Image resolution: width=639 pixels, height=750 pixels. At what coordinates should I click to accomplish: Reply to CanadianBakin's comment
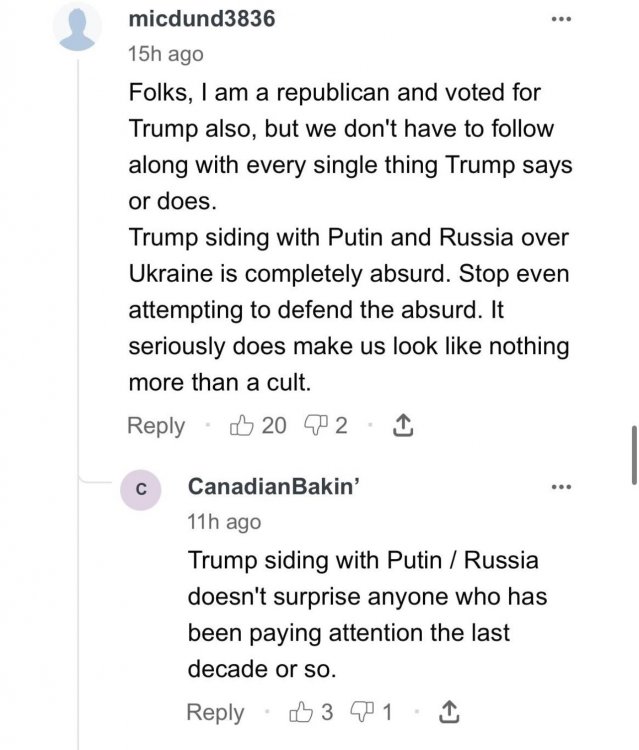pos(215,712)
